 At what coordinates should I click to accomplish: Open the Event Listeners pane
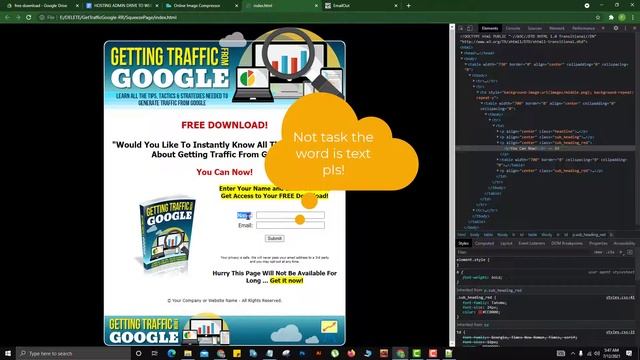pyautogui.click(x=531, y=243)
